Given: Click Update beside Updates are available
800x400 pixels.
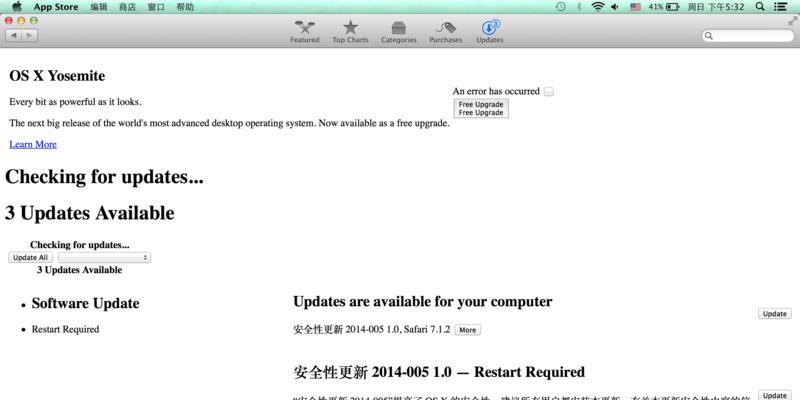Looking at the screenshot, I should tap(774, 314).
